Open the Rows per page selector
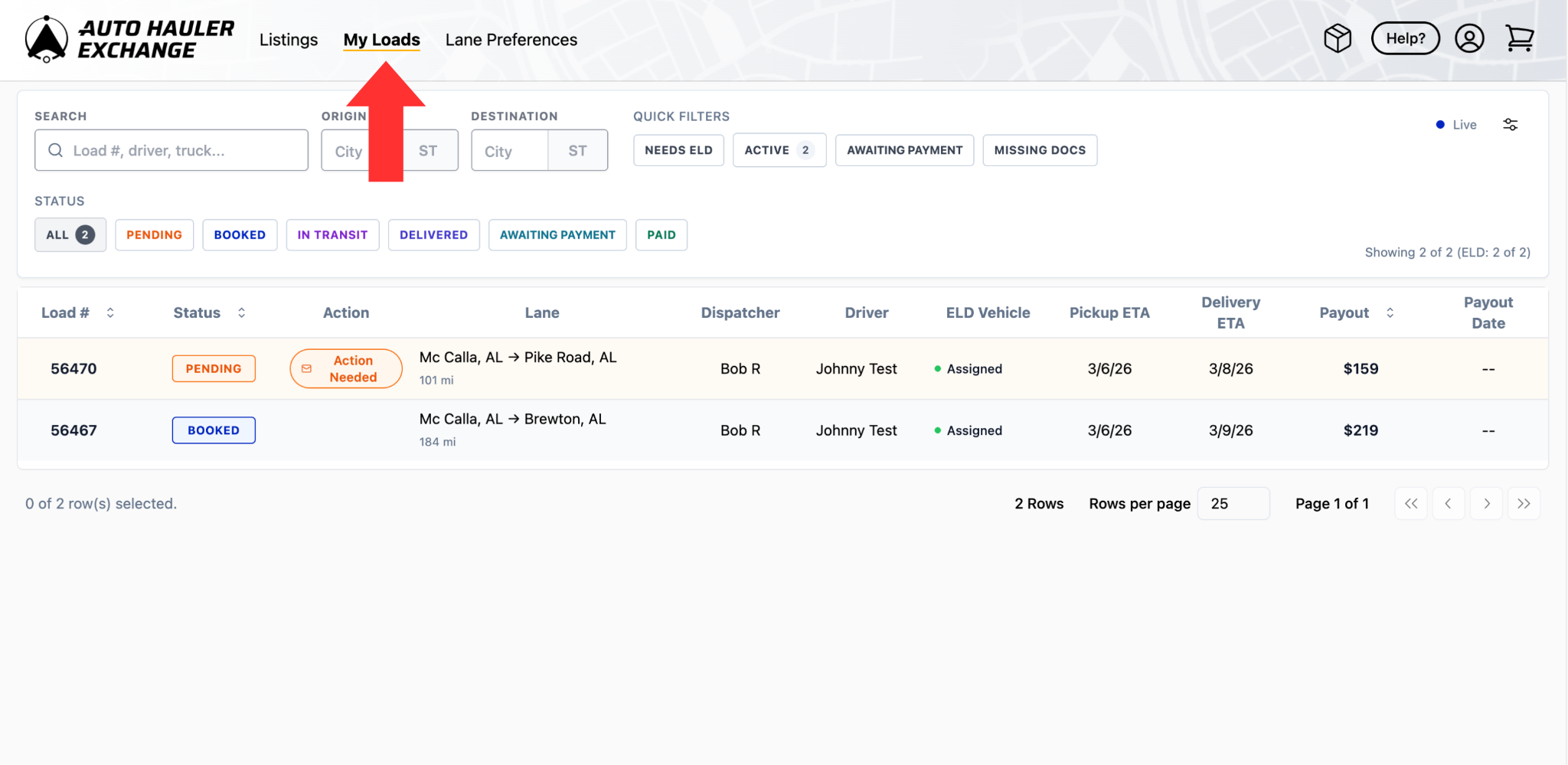1568x765 pixels. [x=1233, y=504]
